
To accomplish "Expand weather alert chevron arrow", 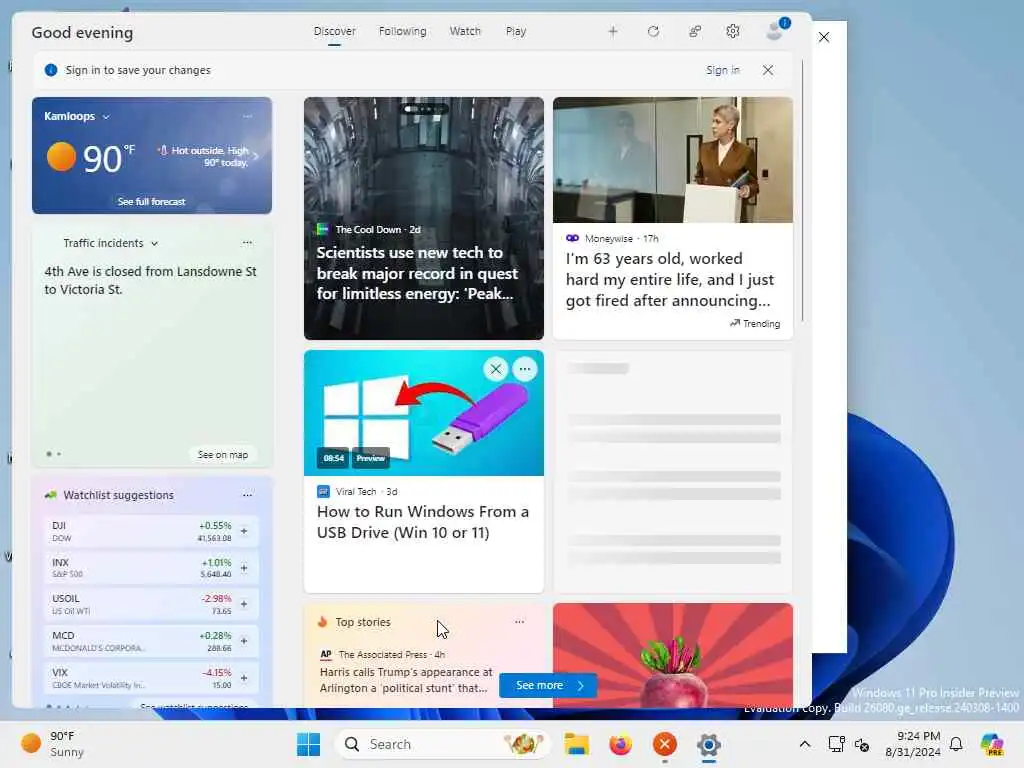I will click(256, 156).
